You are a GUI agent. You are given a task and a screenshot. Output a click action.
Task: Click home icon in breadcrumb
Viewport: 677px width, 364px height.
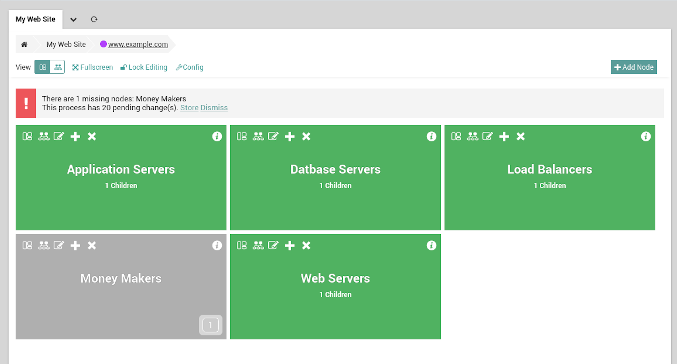(x=24, y=44)
